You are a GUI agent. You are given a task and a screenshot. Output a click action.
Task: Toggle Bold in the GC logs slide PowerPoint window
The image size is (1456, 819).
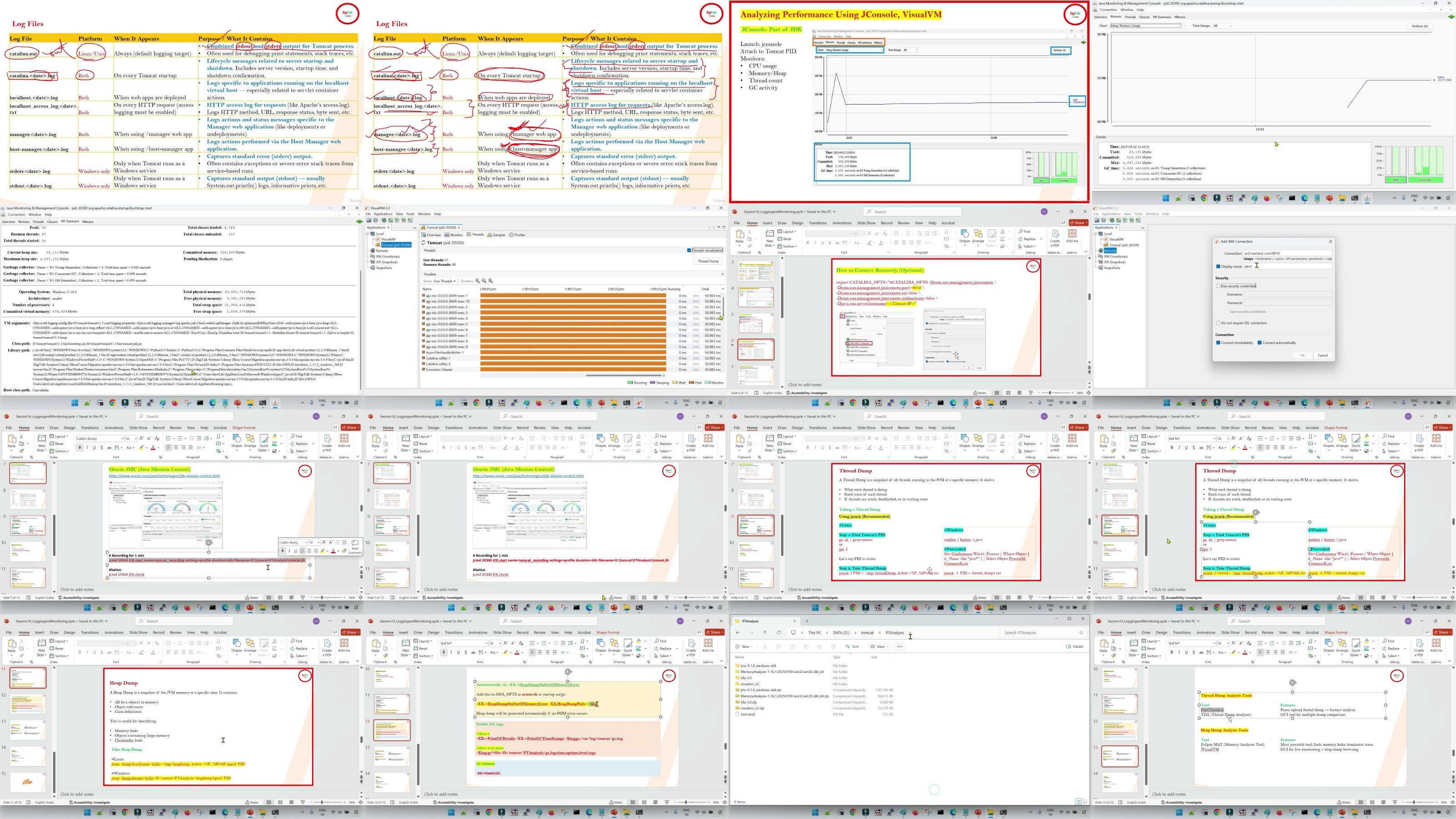(444, 652)
